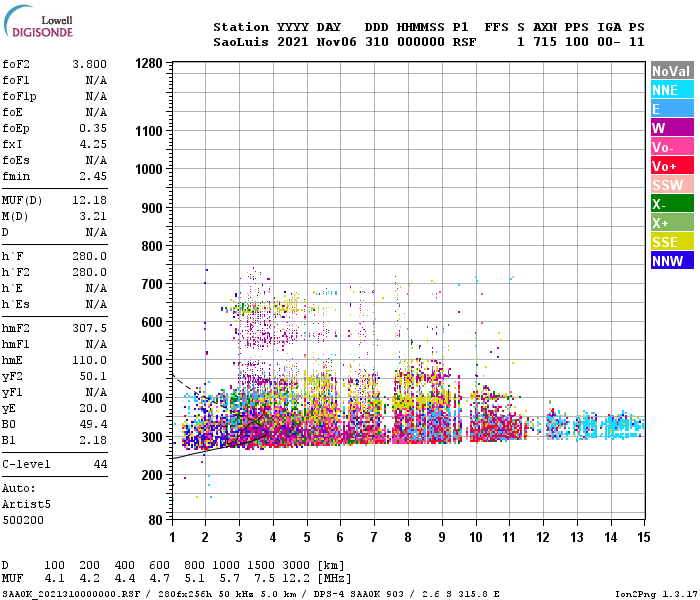Click the 15 MHz x-axis label
Image resolution: width=700 pixels, height=600 pixels.
coord(644,537)
